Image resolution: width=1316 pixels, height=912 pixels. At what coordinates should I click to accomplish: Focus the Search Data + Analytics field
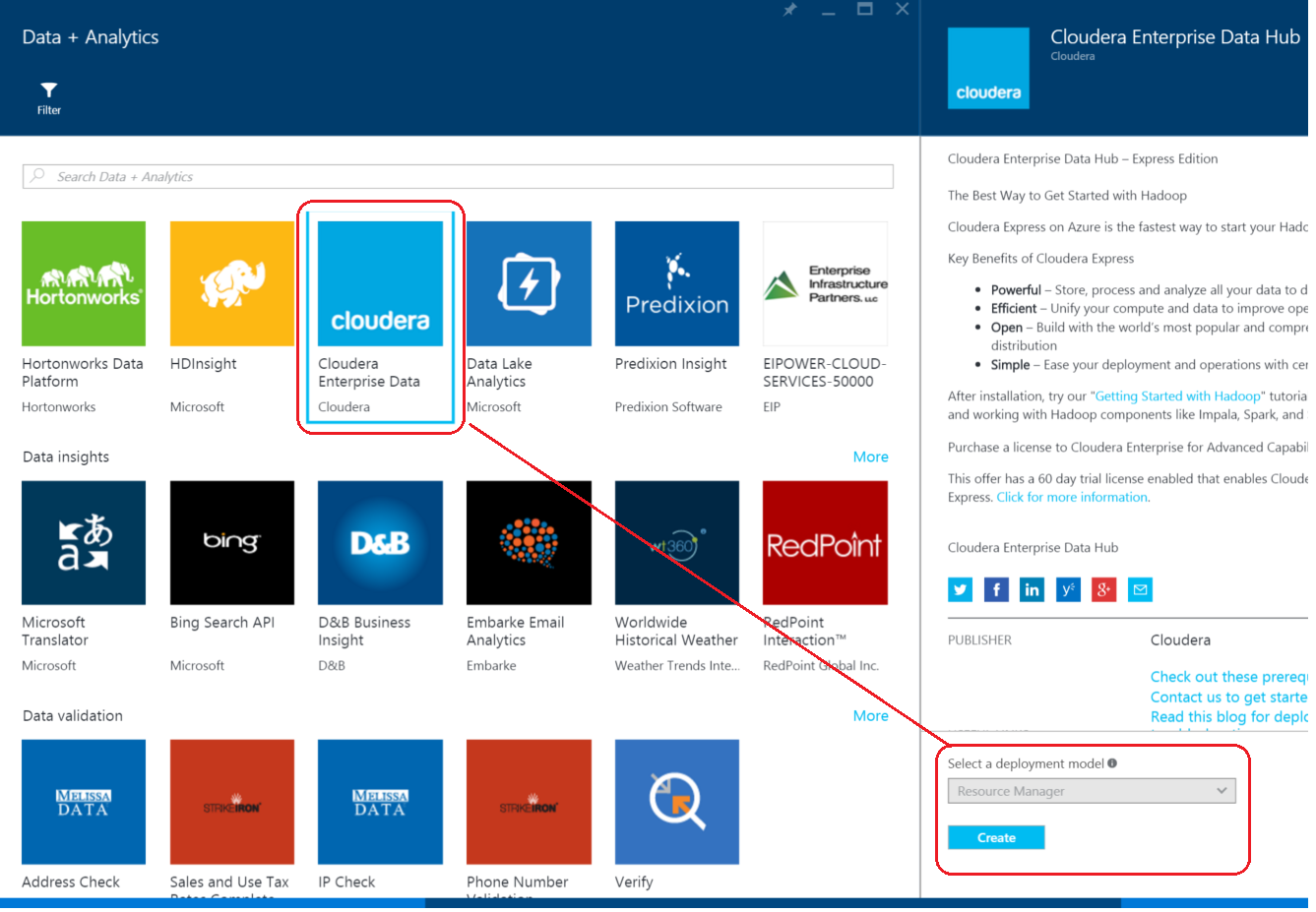[x=458, y=176]
